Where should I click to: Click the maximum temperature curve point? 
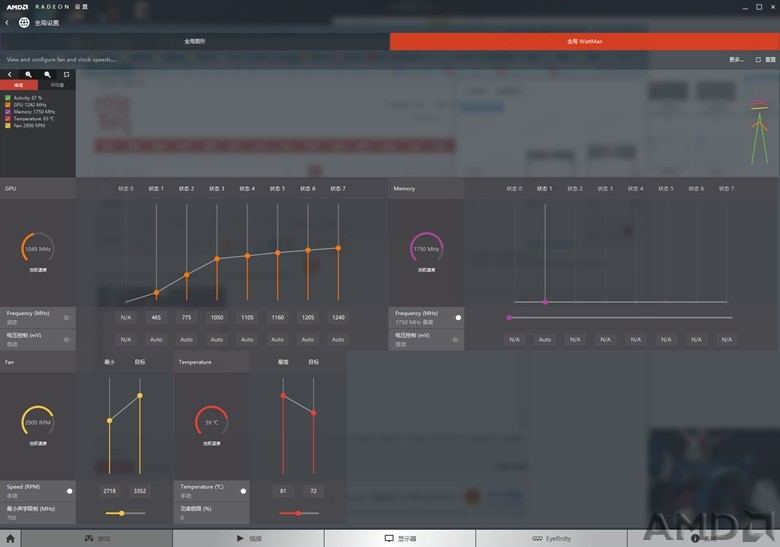pyautogui.click(x=283, y=395)
